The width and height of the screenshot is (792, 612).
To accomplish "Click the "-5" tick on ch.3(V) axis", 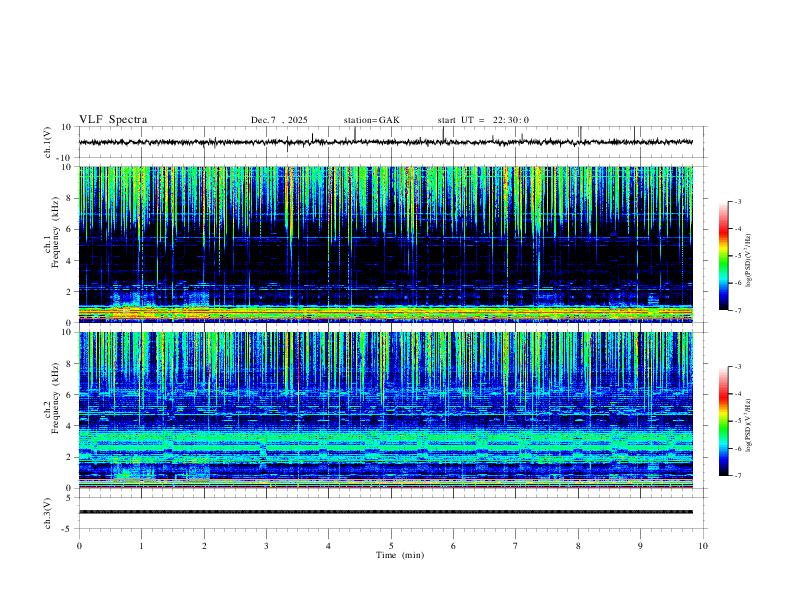I will point(67,529).
